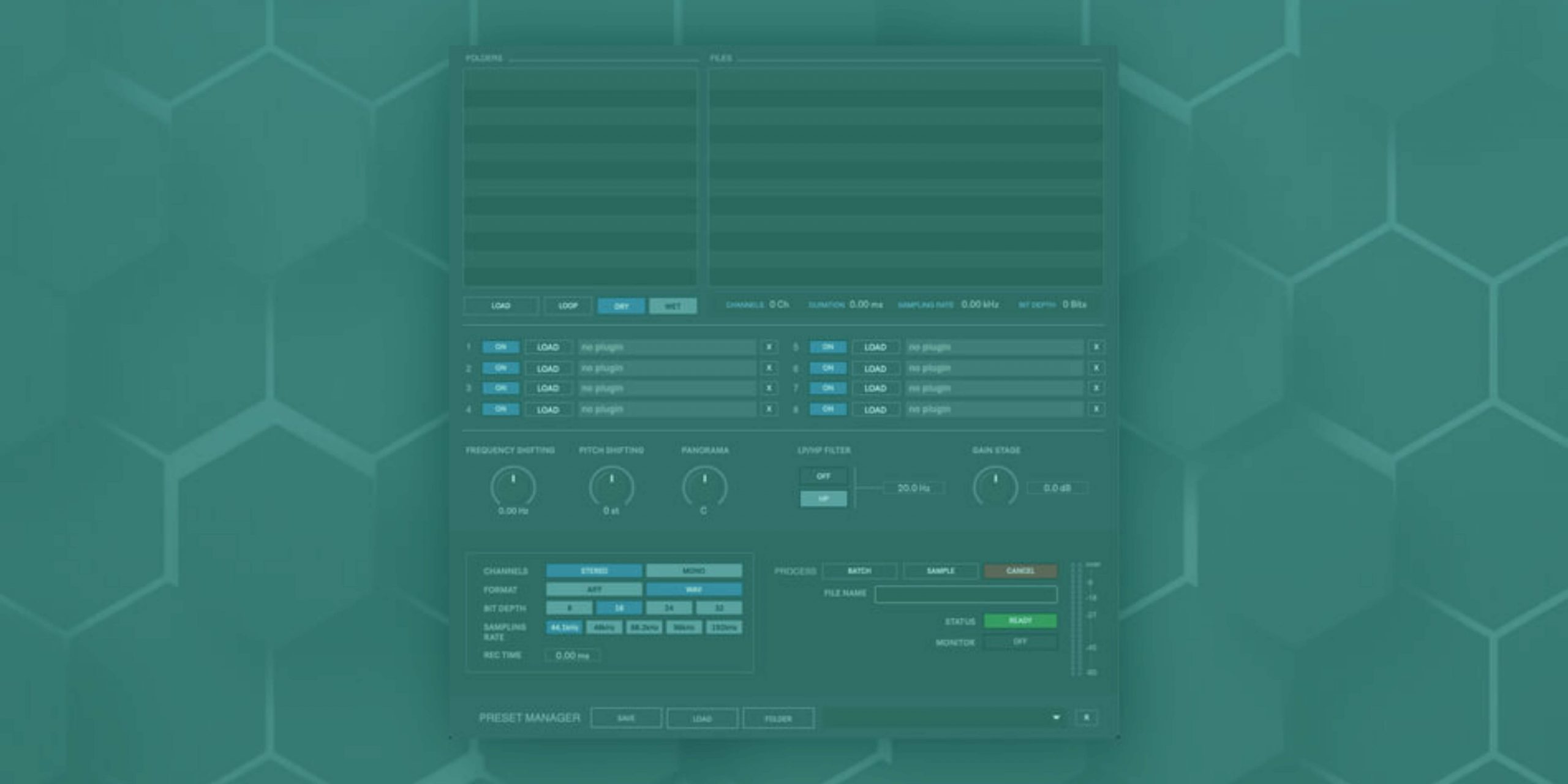This screenshot has height=784, width=1568.
Task: Start BATCH processing
Action: click(x=859, y=571)
